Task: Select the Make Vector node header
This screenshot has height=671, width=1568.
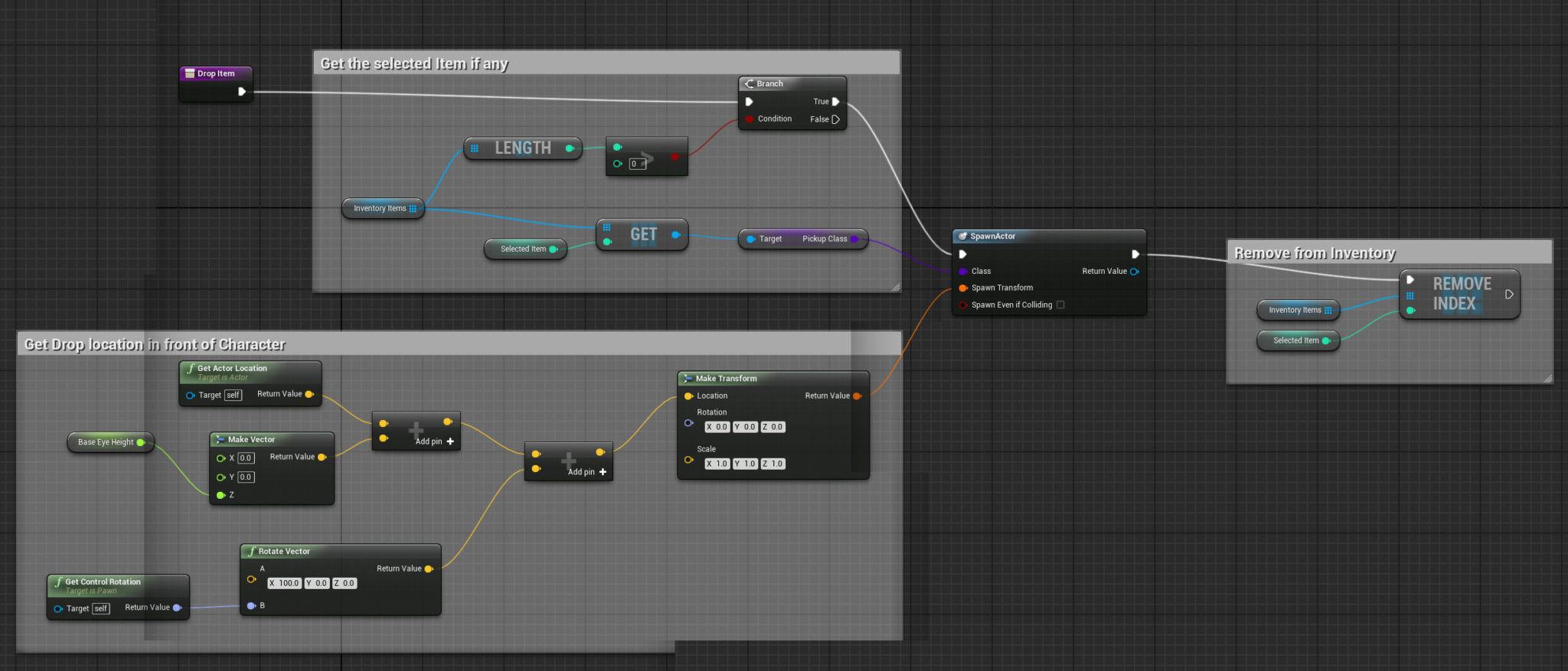Action: (272, 439)
